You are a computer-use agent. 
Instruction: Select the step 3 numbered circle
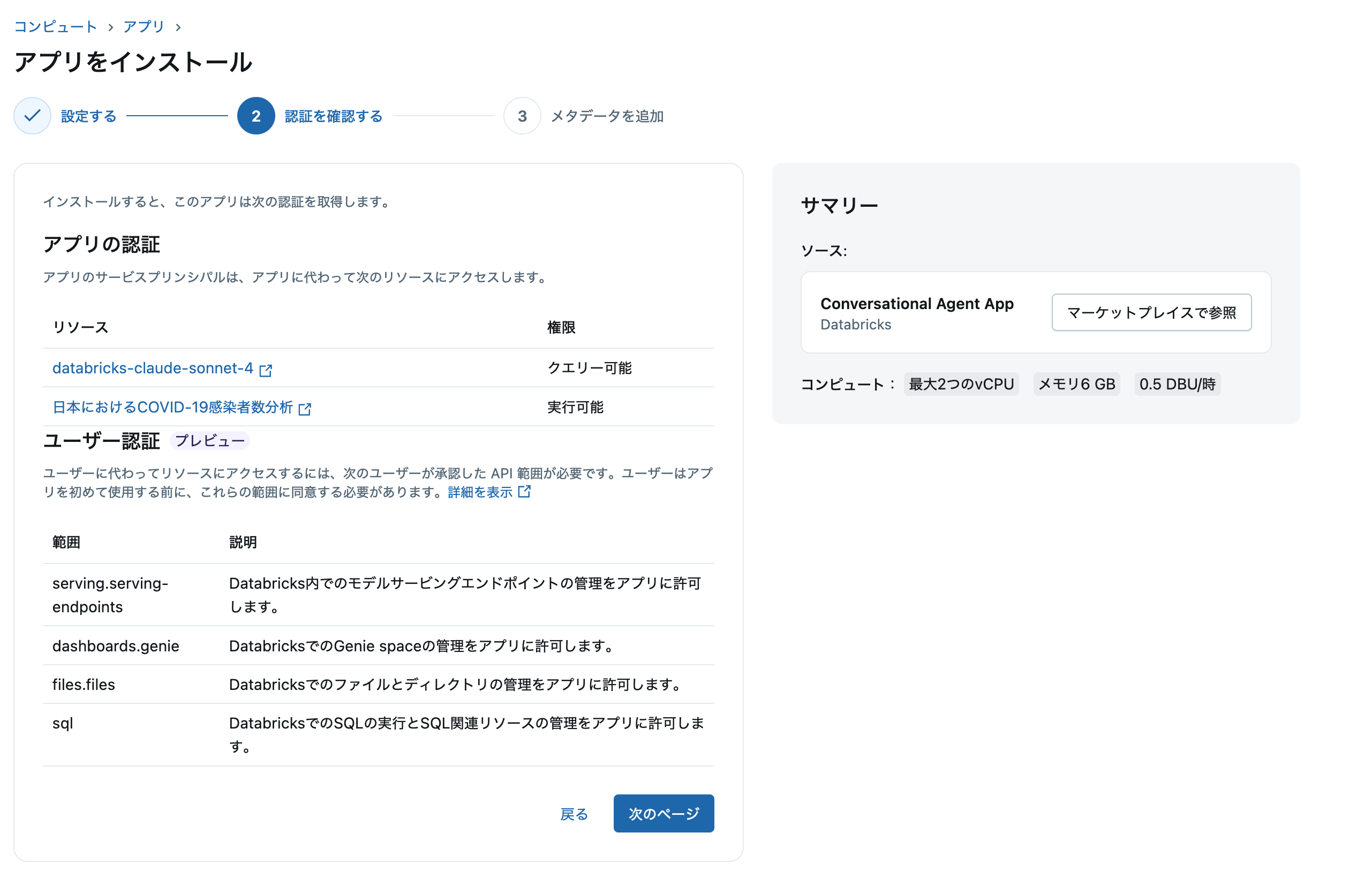point(522,116)
